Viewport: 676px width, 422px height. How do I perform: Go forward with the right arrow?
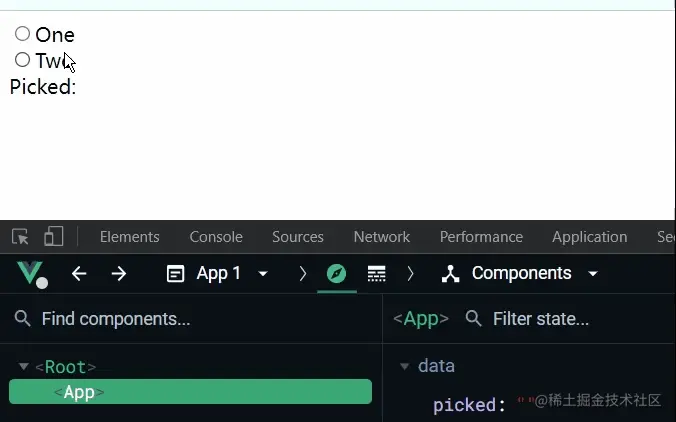(x=119, y=274)
